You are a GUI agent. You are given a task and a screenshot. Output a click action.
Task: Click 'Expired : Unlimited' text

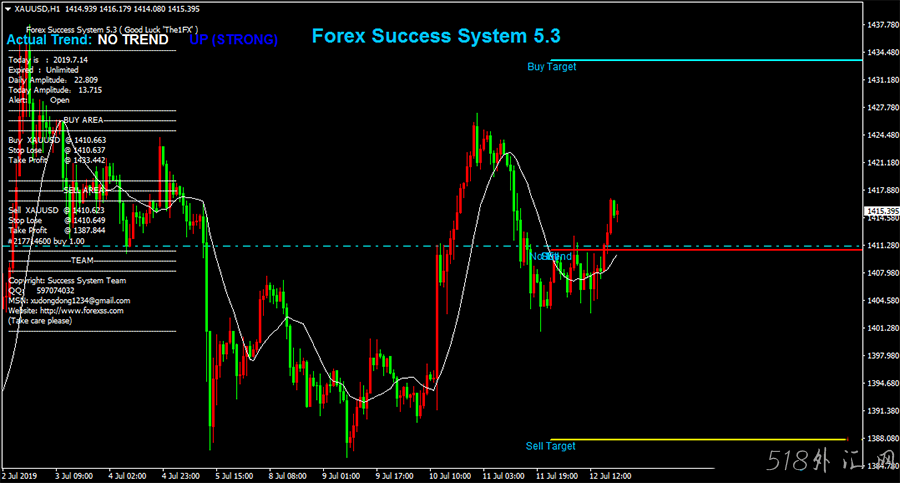tap(43, 70)
